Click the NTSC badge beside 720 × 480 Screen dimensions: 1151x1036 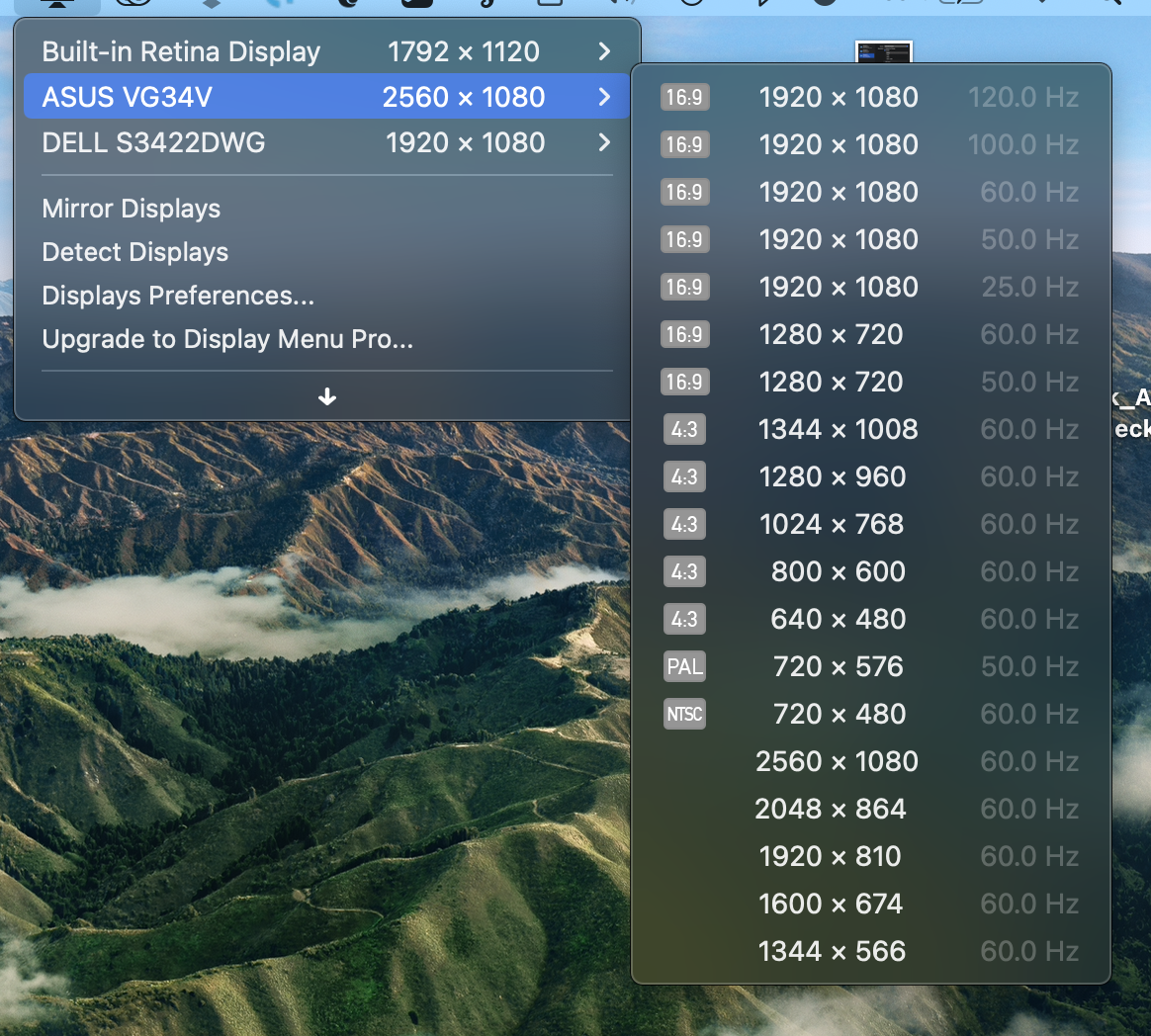pos(685,714)
